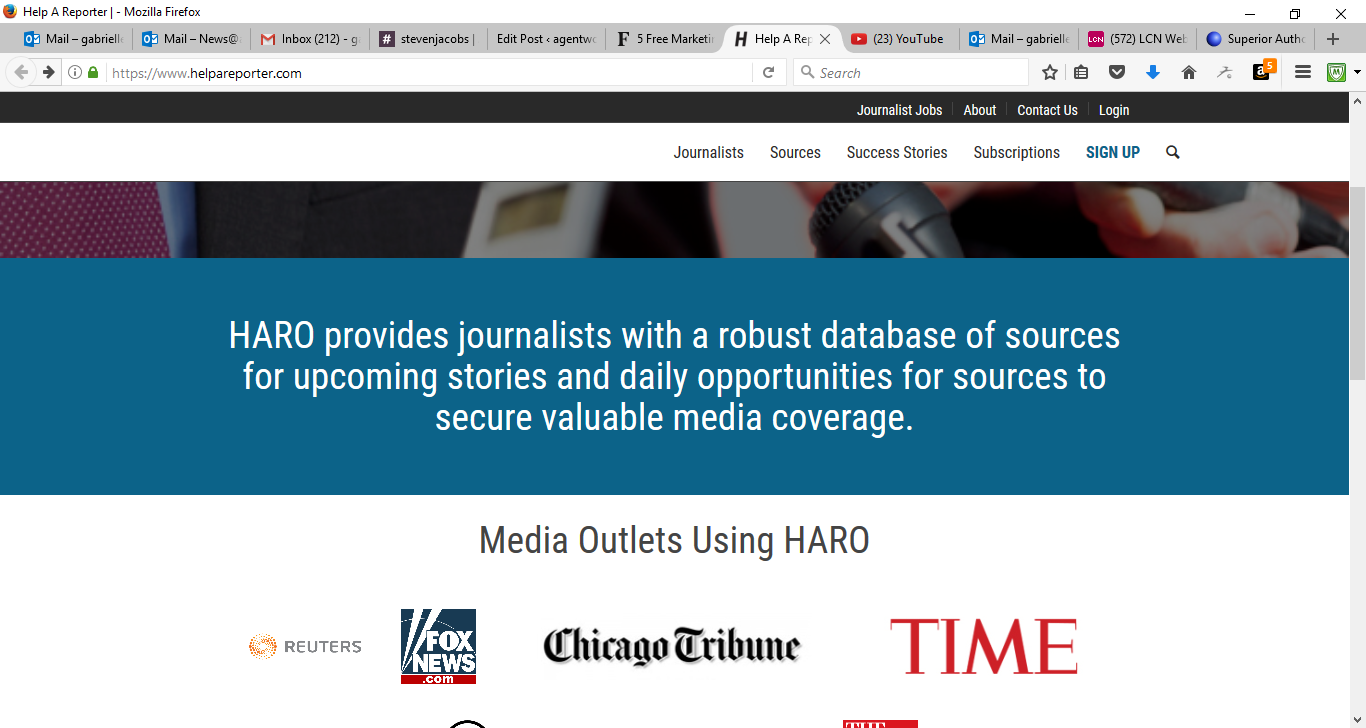Switch to the (23) YouTube tab

(899, 39)
